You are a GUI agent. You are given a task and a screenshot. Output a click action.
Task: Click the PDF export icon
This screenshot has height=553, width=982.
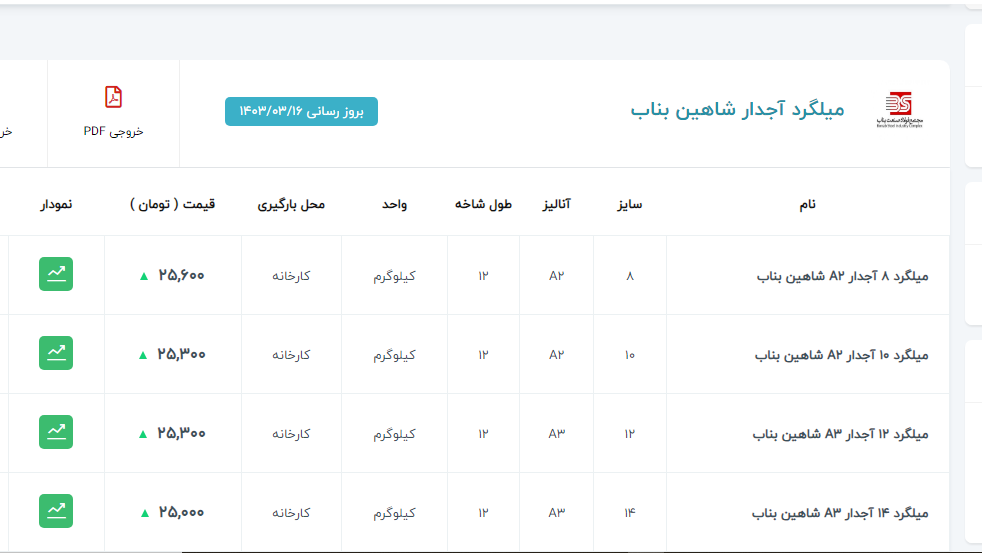point(113,97)
